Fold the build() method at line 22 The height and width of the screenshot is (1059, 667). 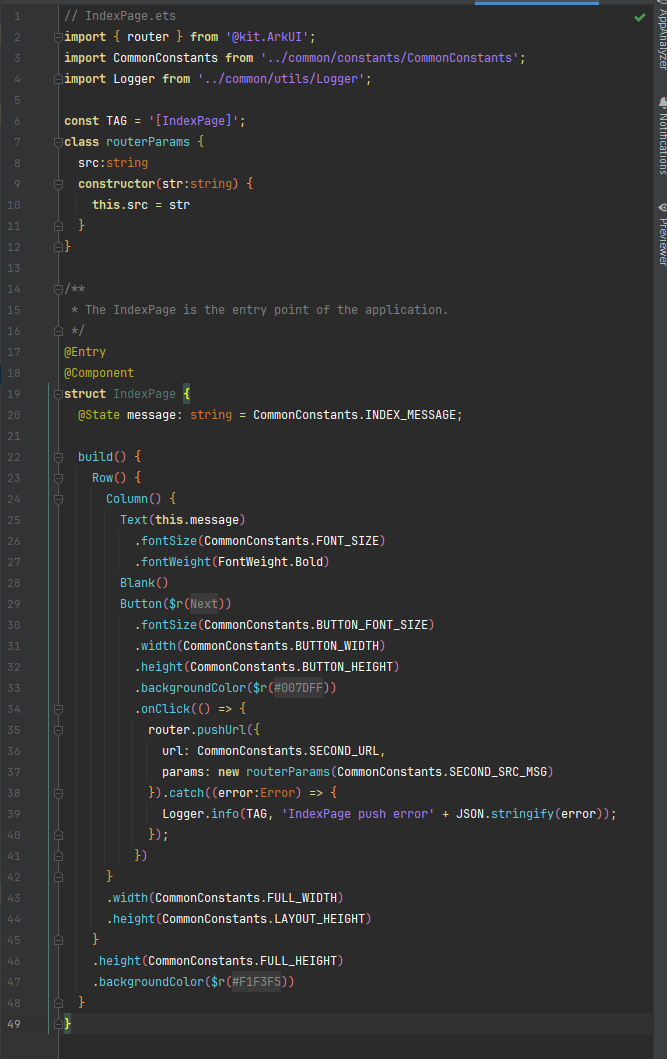(x=59, y=457)
